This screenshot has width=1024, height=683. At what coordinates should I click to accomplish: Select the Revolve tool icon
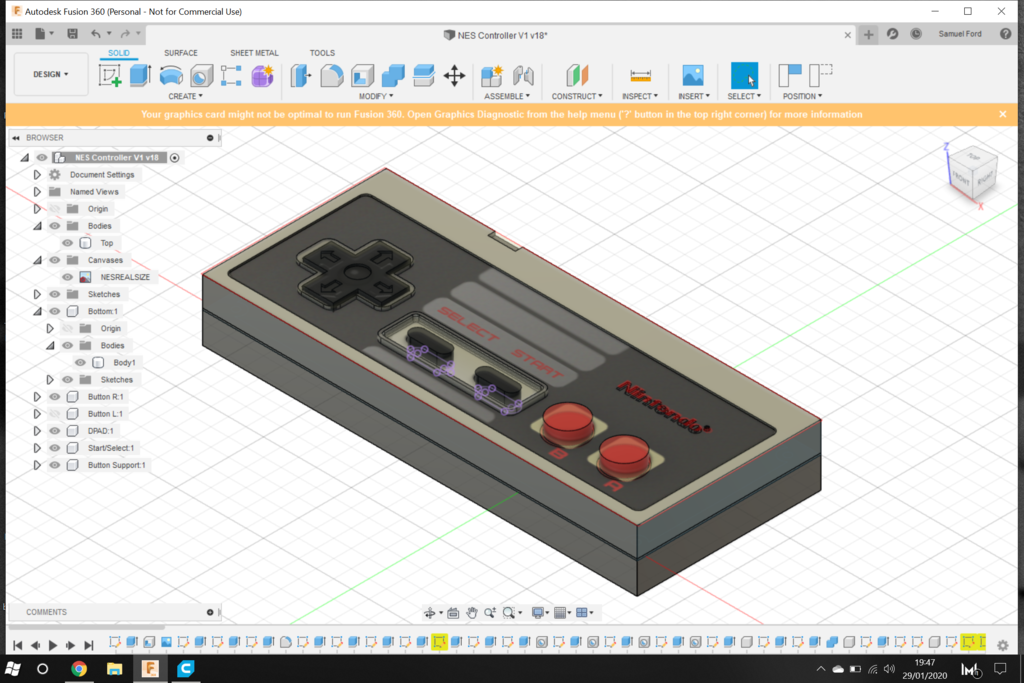click(x=171, y=76)
